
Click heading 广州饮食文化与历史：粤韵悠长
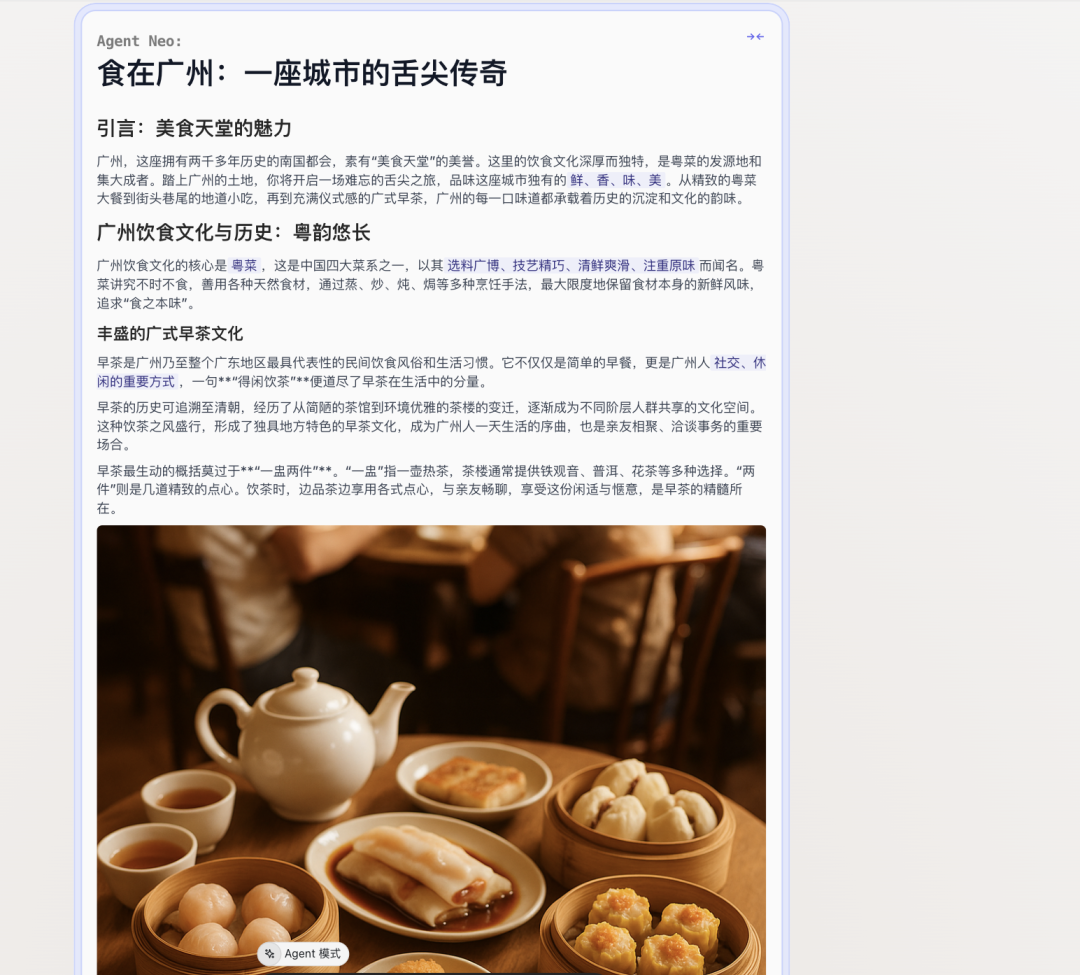click(233, 233)
